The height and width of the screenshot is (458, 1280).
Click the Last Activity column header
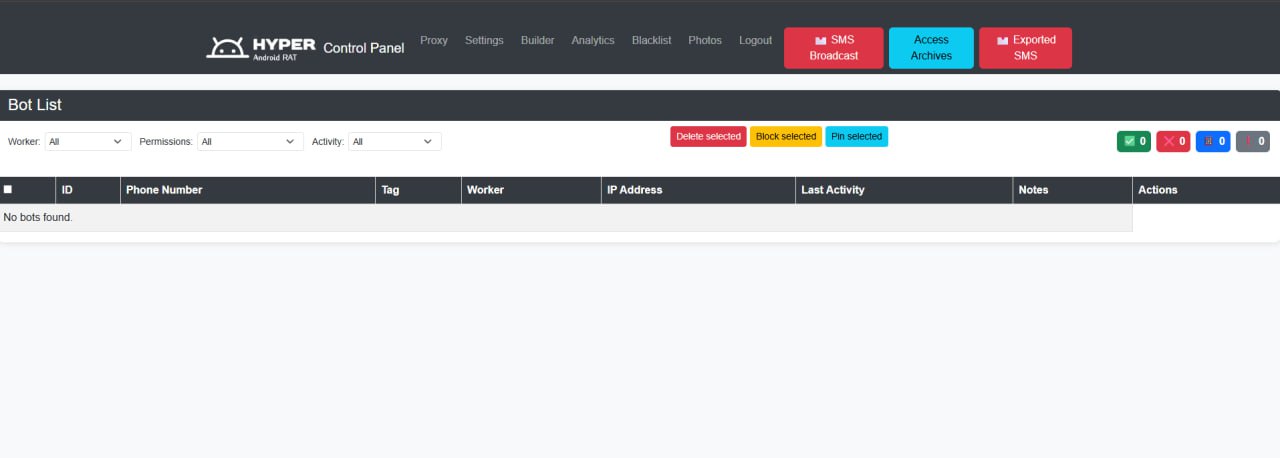click(833, 190)
